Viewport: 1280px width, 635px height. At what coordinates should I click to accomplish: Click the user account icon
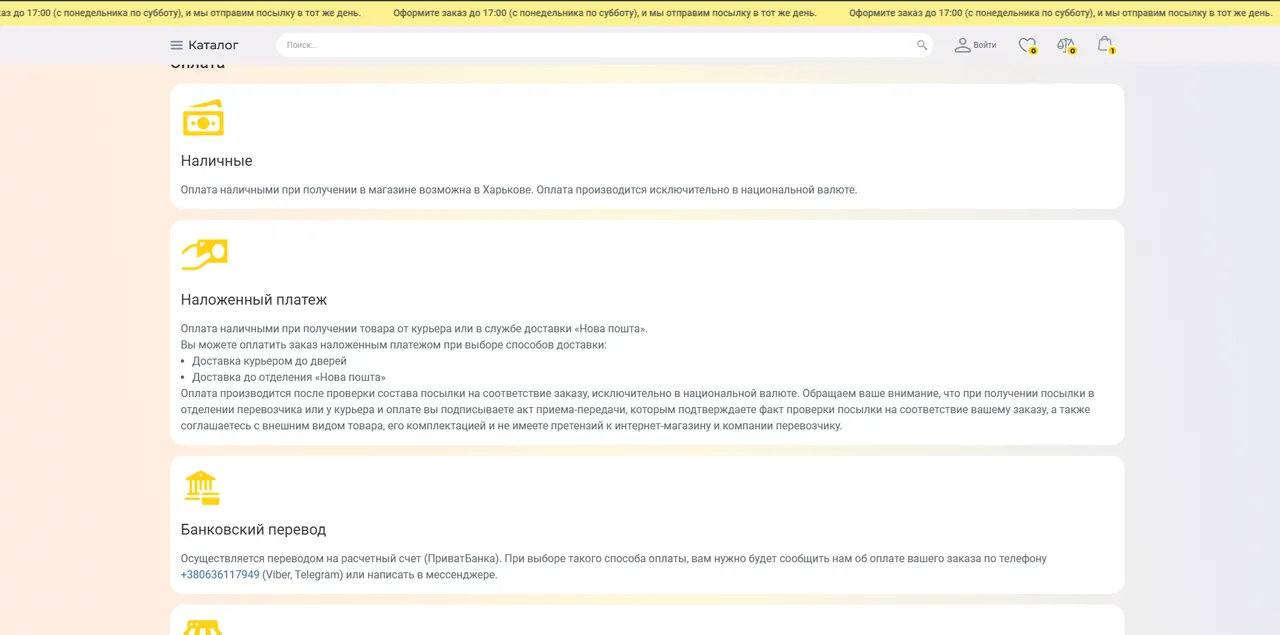click(x=962, y=45)
